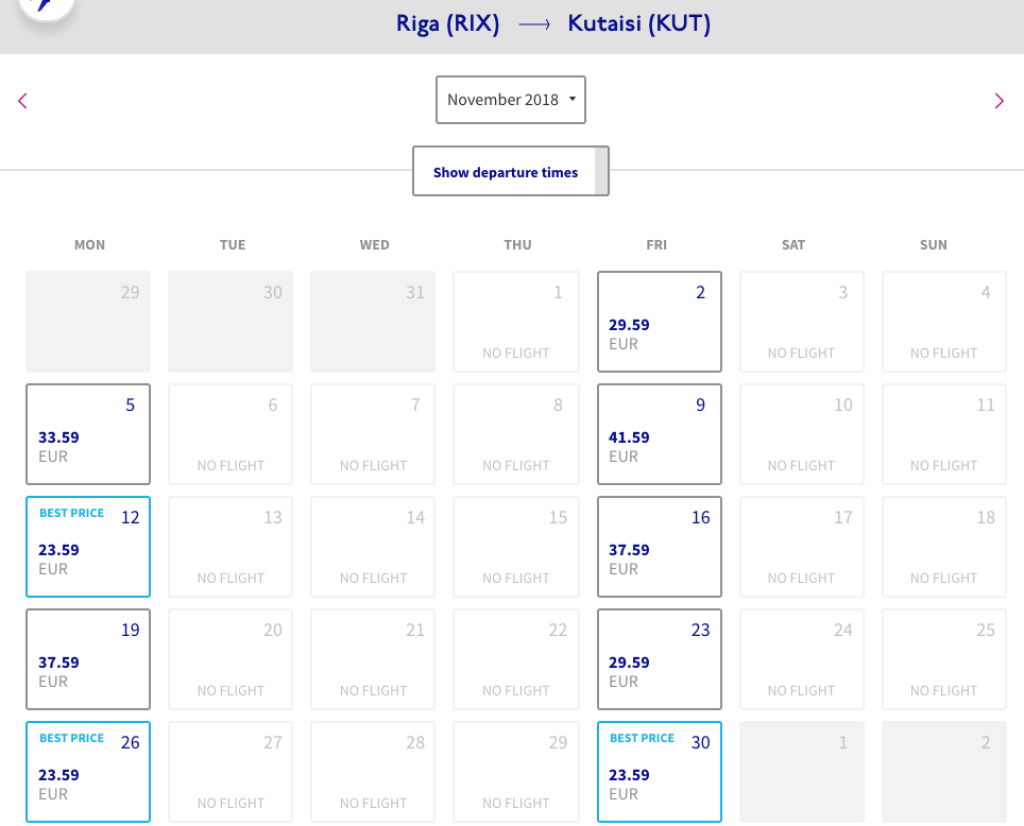Go to next month with right arrow

[998, 100]
